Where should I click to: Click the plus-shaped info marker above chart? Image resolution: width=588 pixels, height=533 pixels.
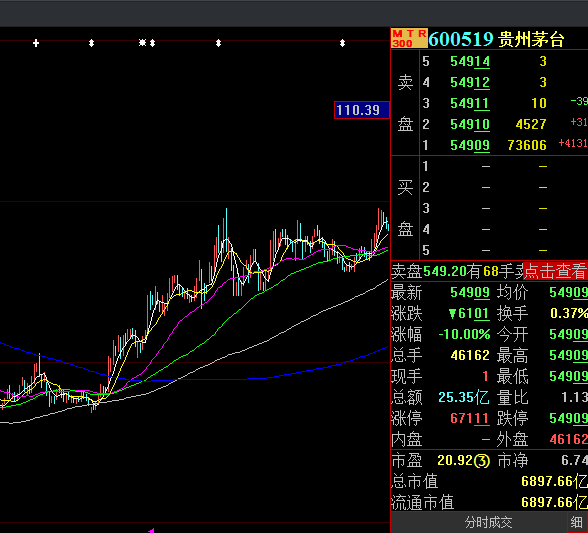pyautogui.click(x=36, y=43)
